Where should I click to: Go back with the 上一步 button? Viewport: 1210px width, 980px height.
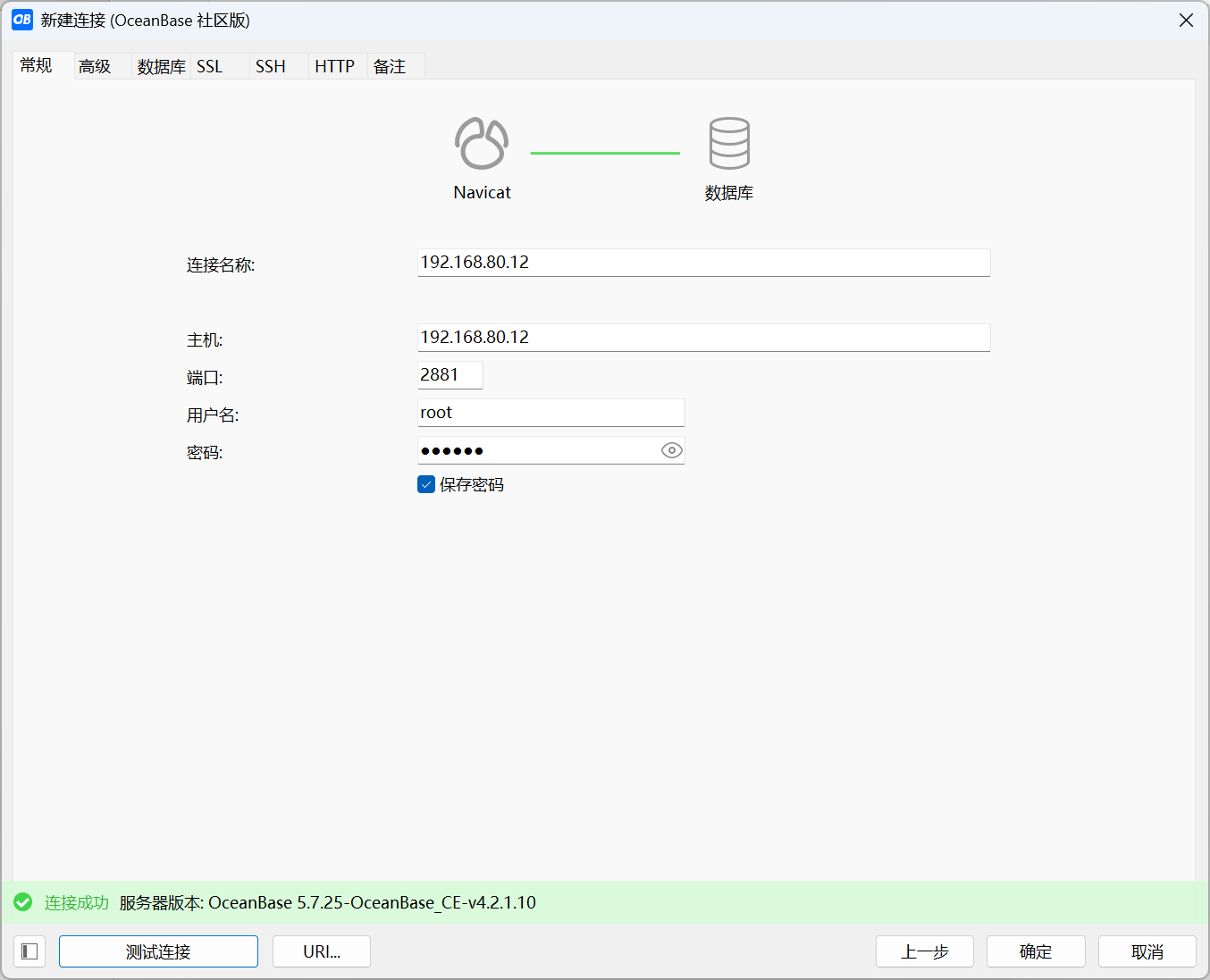point(925,951)
